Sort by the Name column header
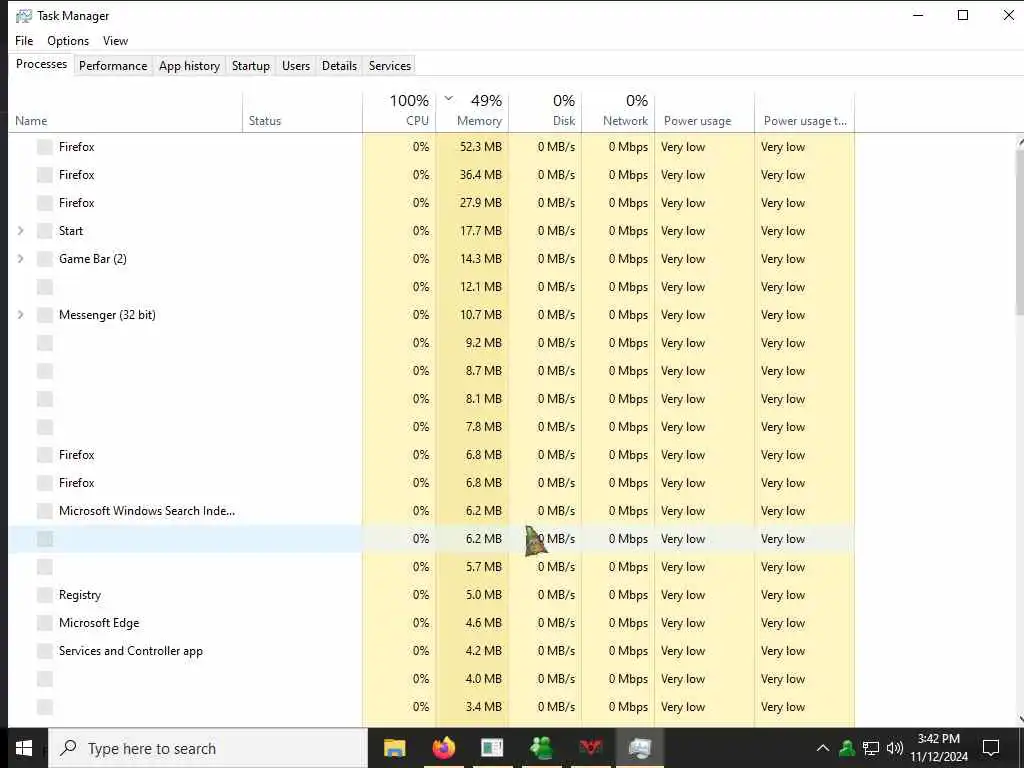 tap(125, 112)
